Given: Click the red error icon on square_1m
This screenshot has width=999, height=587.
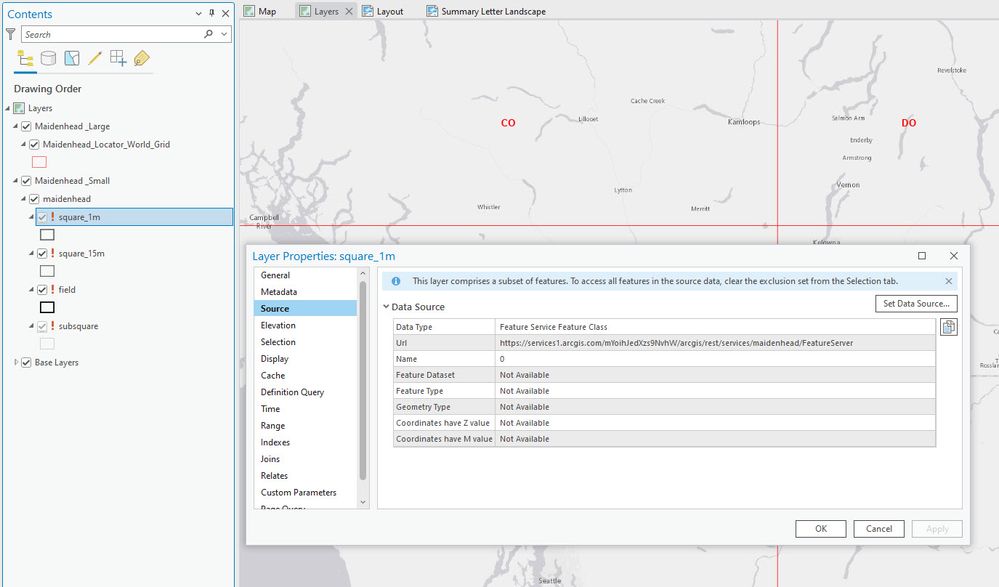Looking at the screenshot, I should (x=52, y=217).
